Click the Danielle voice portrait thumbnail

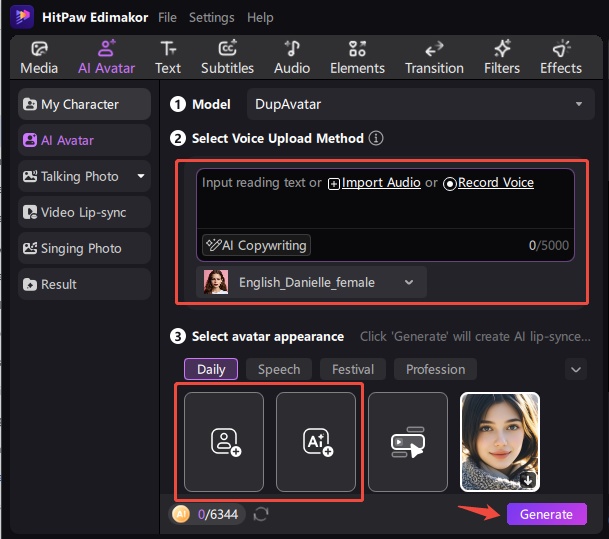pos(216,282)
